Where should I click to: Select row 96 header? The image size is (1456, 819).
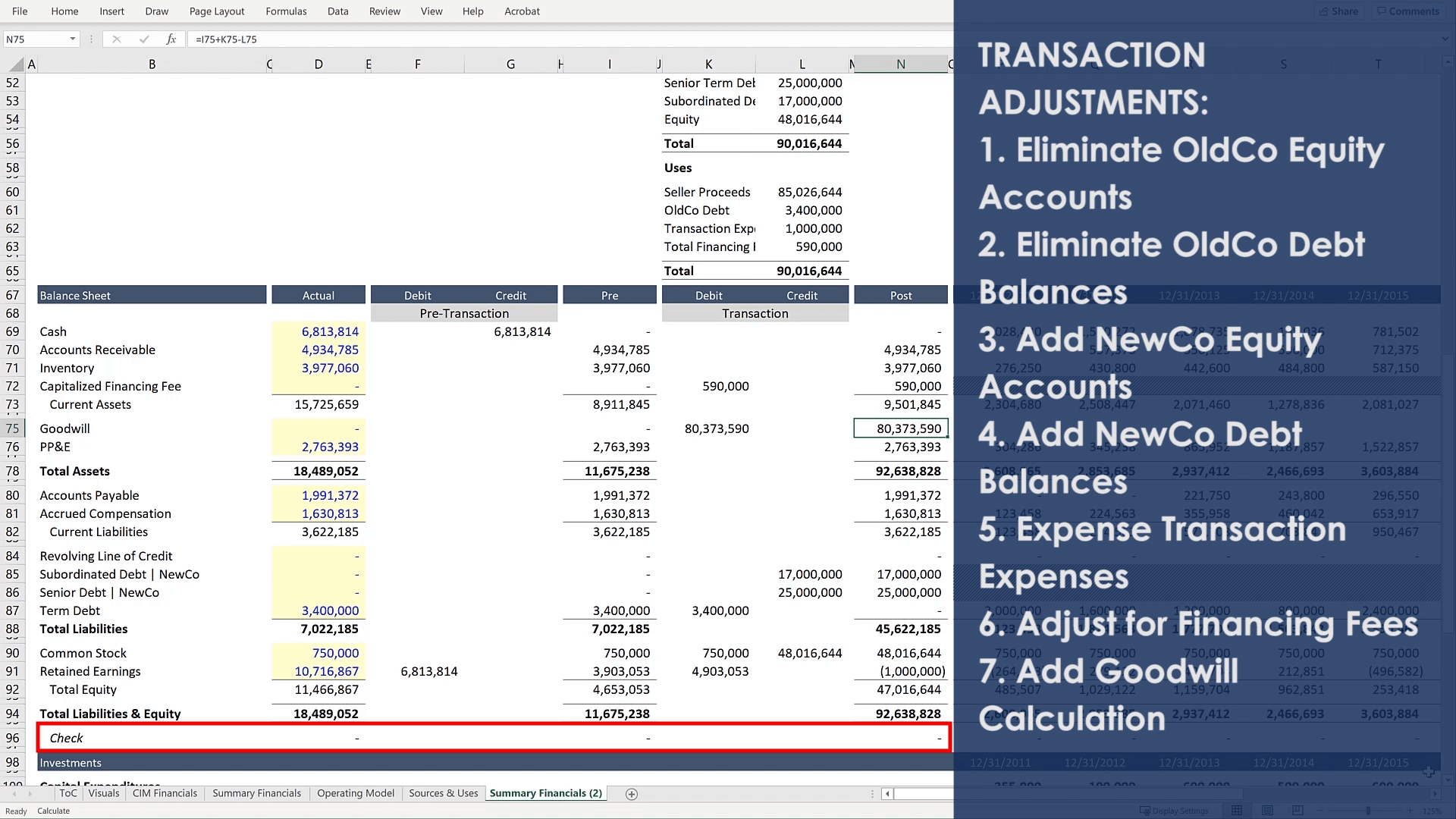pos(13,739)
